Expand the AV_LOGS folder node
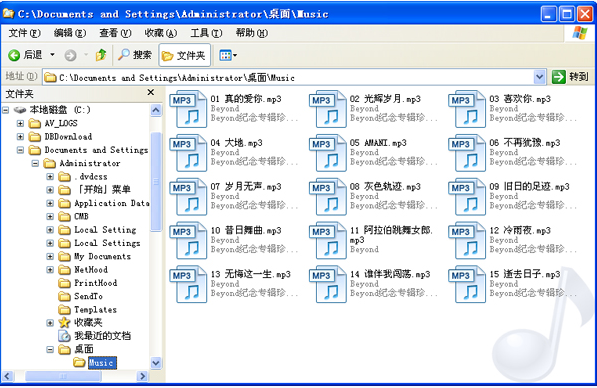This screenshot has width=597, height=388. tap(20, 123)
